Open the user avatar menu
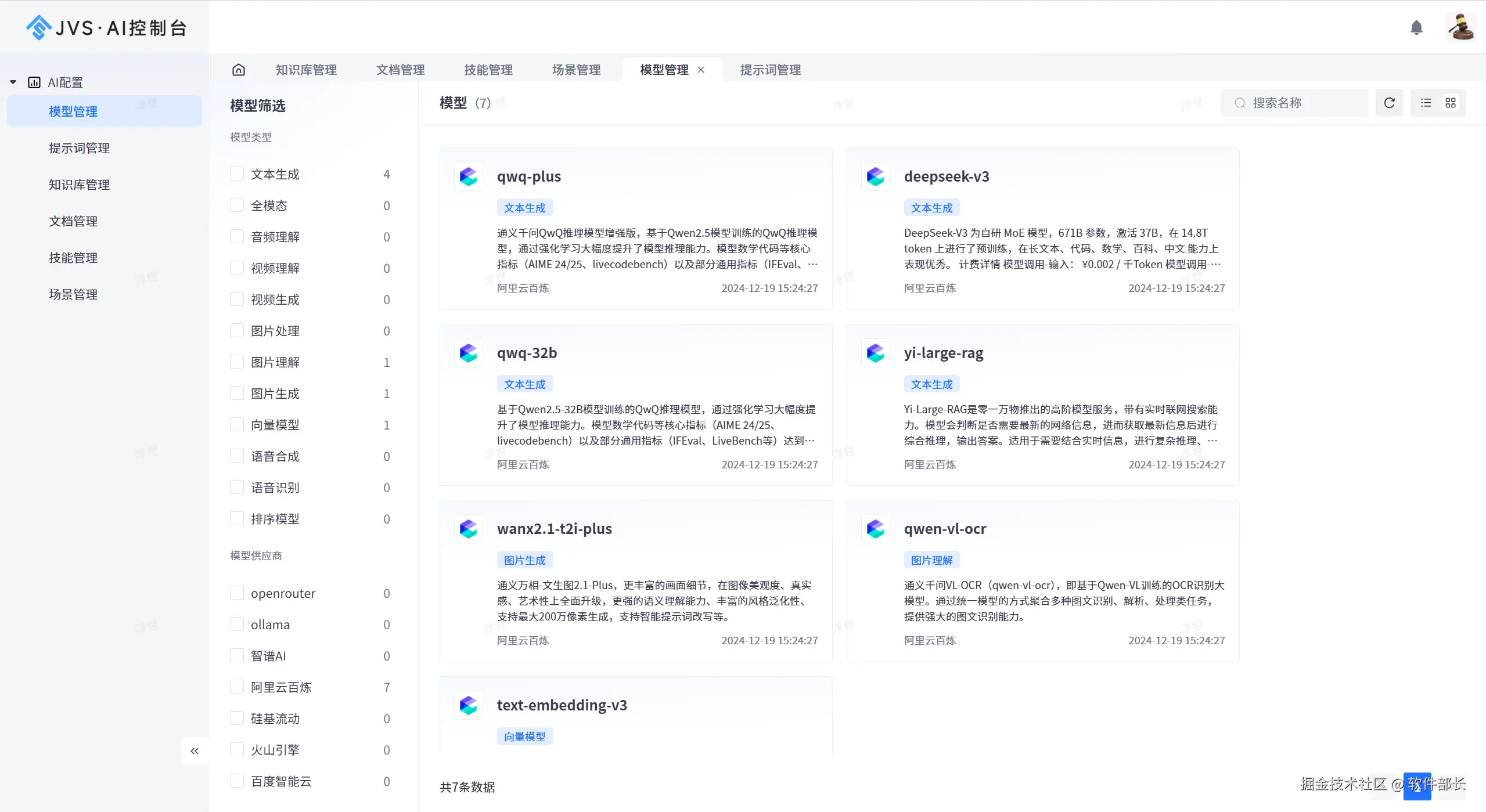The height and width of the screenshot is (812, 1486). point(1460,27)
